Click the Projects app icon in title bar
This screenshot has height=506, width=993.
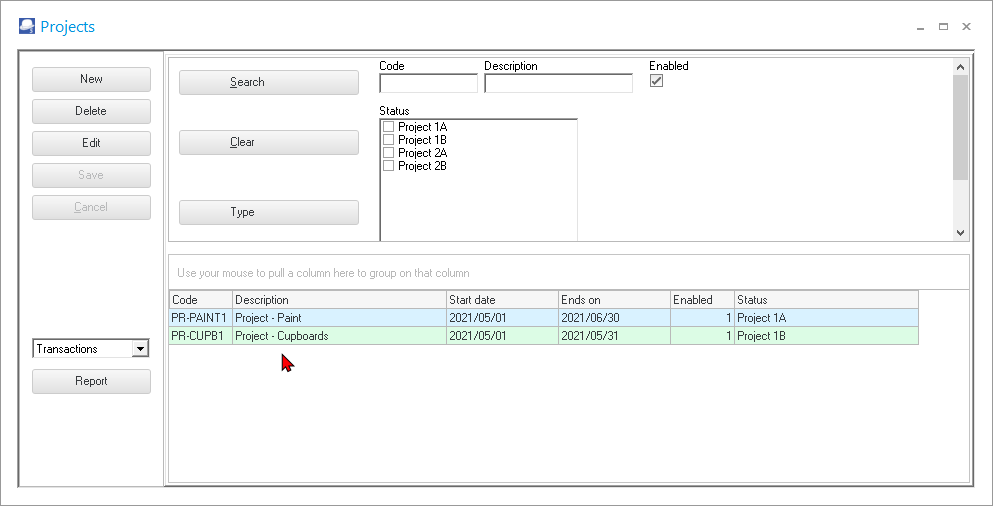(27, 27)
